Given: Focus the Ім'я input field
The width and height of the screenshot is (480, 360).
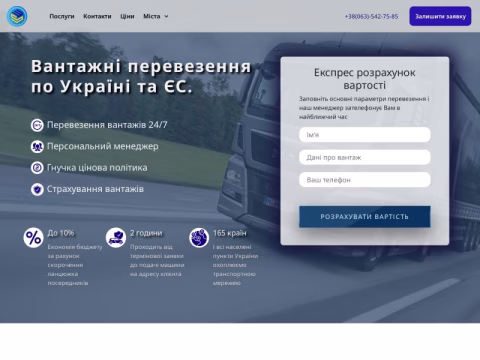Looking at the screenshot, I should click(365, 135).
